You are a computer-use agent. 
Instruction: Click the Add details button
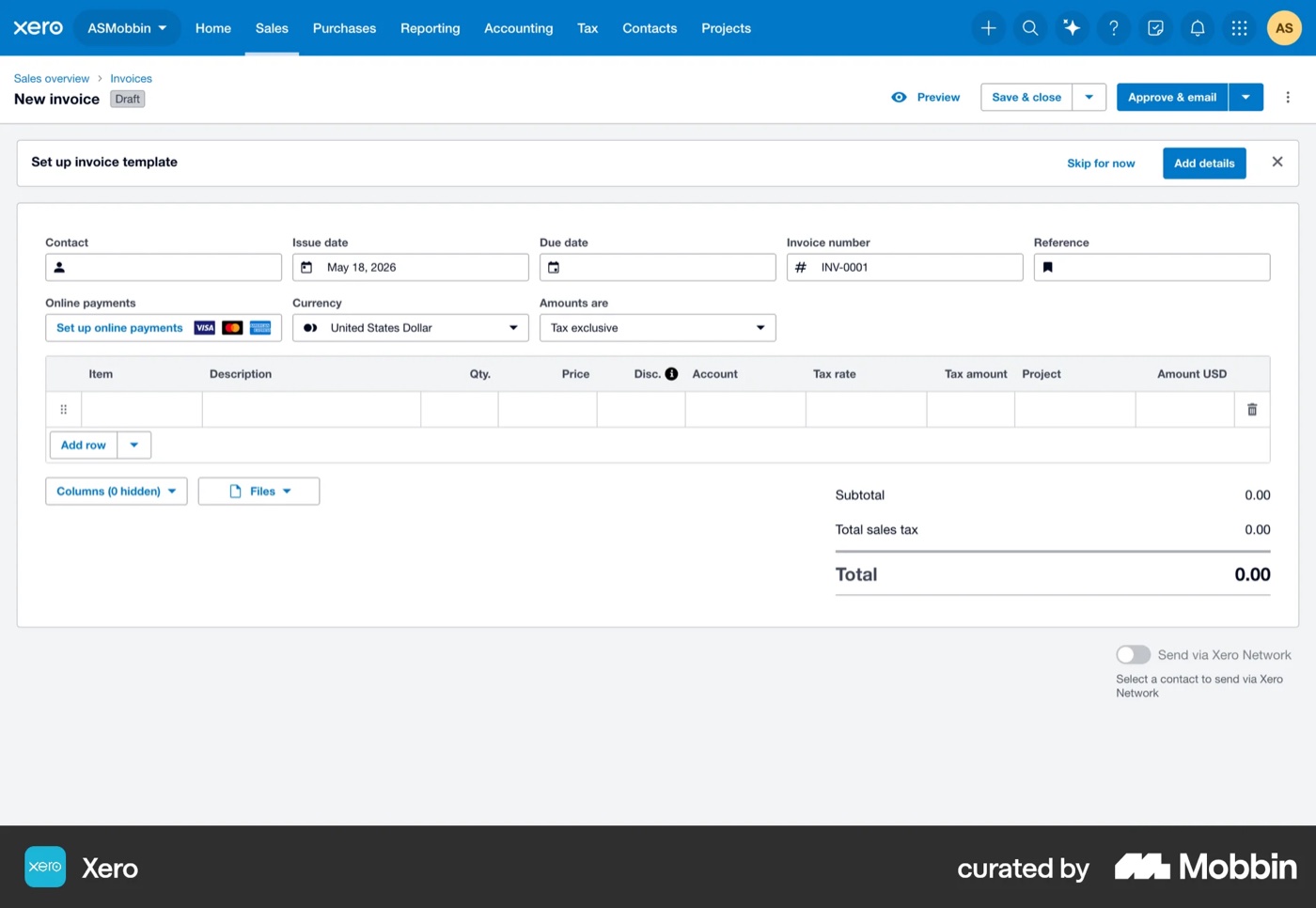pos(1204,164)
